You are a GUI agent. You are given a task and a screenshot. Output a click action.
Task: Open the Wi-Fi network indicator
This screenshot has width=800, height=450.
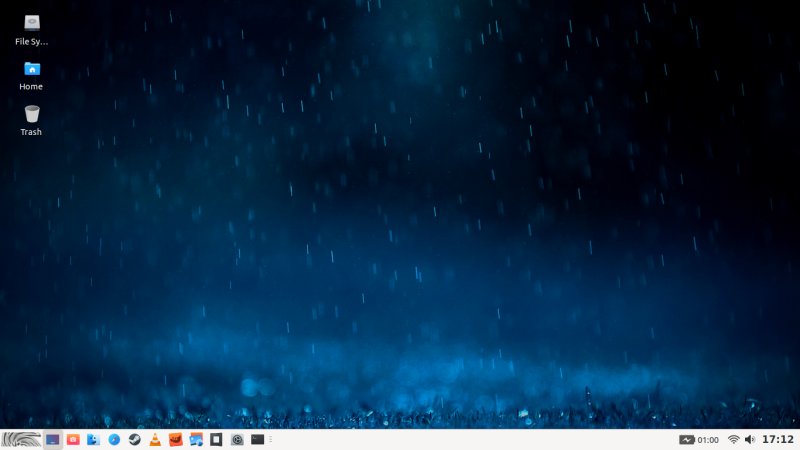coord(734,439)
